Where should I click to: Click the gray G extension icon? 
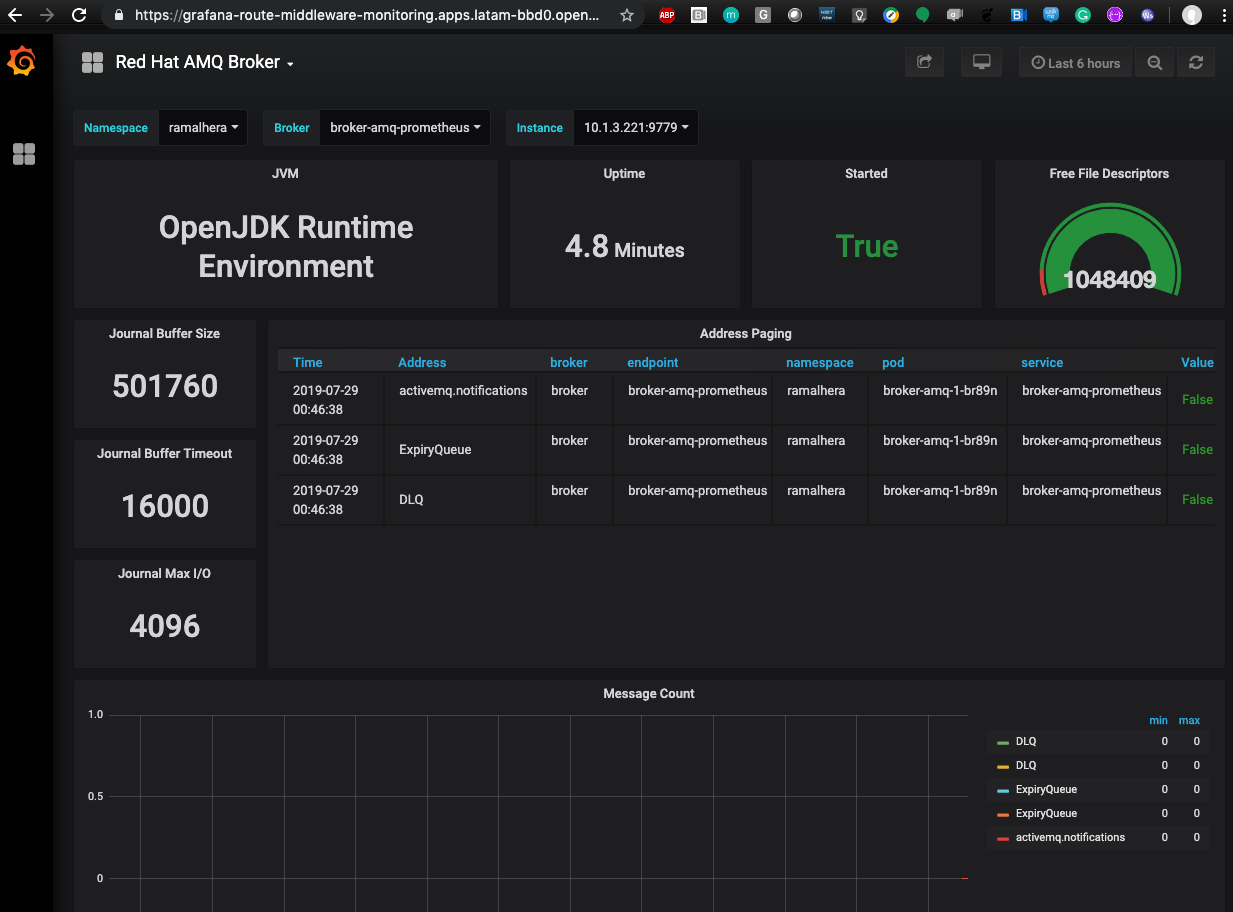[763, 15]
